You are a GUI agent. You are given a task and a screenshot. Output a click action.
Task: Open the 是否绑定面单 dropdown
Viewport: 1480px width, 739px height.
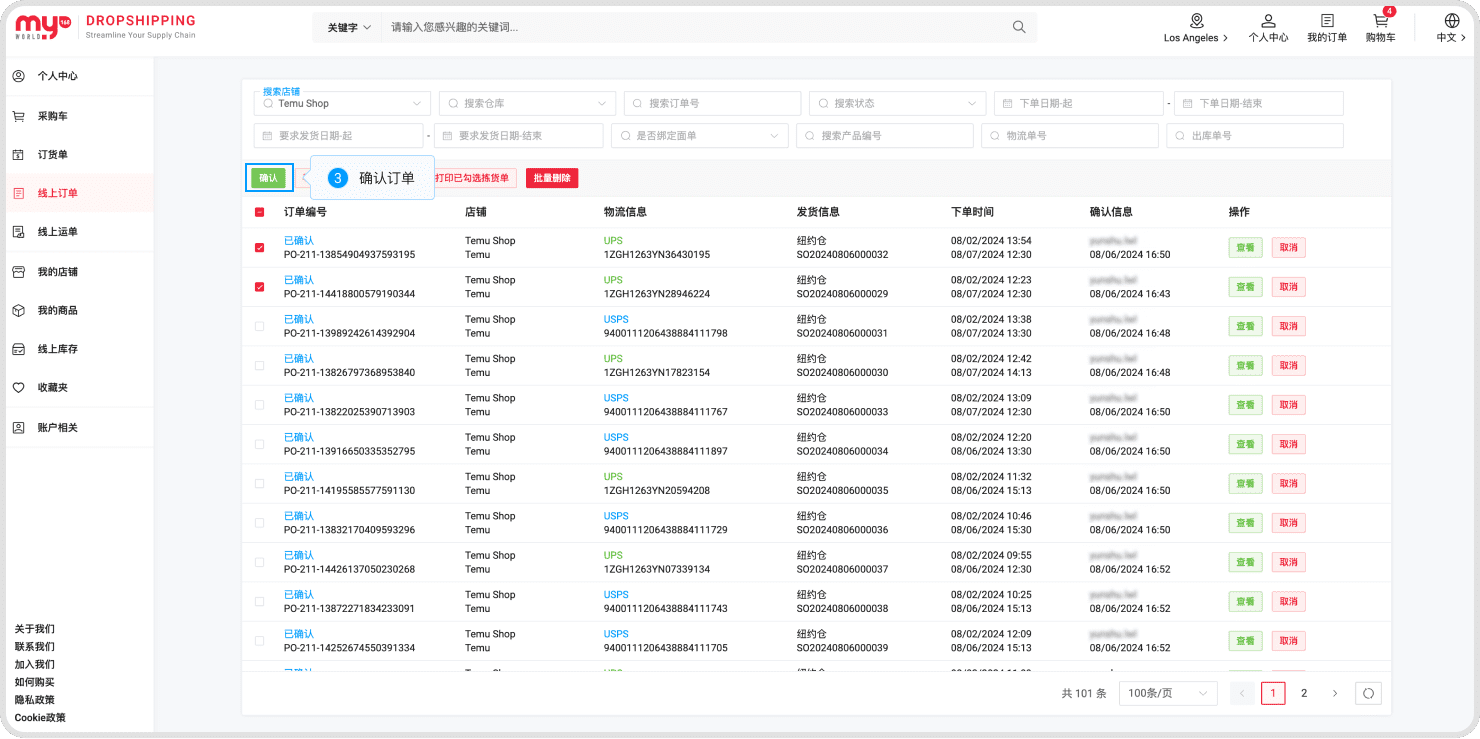coord(700,136)
